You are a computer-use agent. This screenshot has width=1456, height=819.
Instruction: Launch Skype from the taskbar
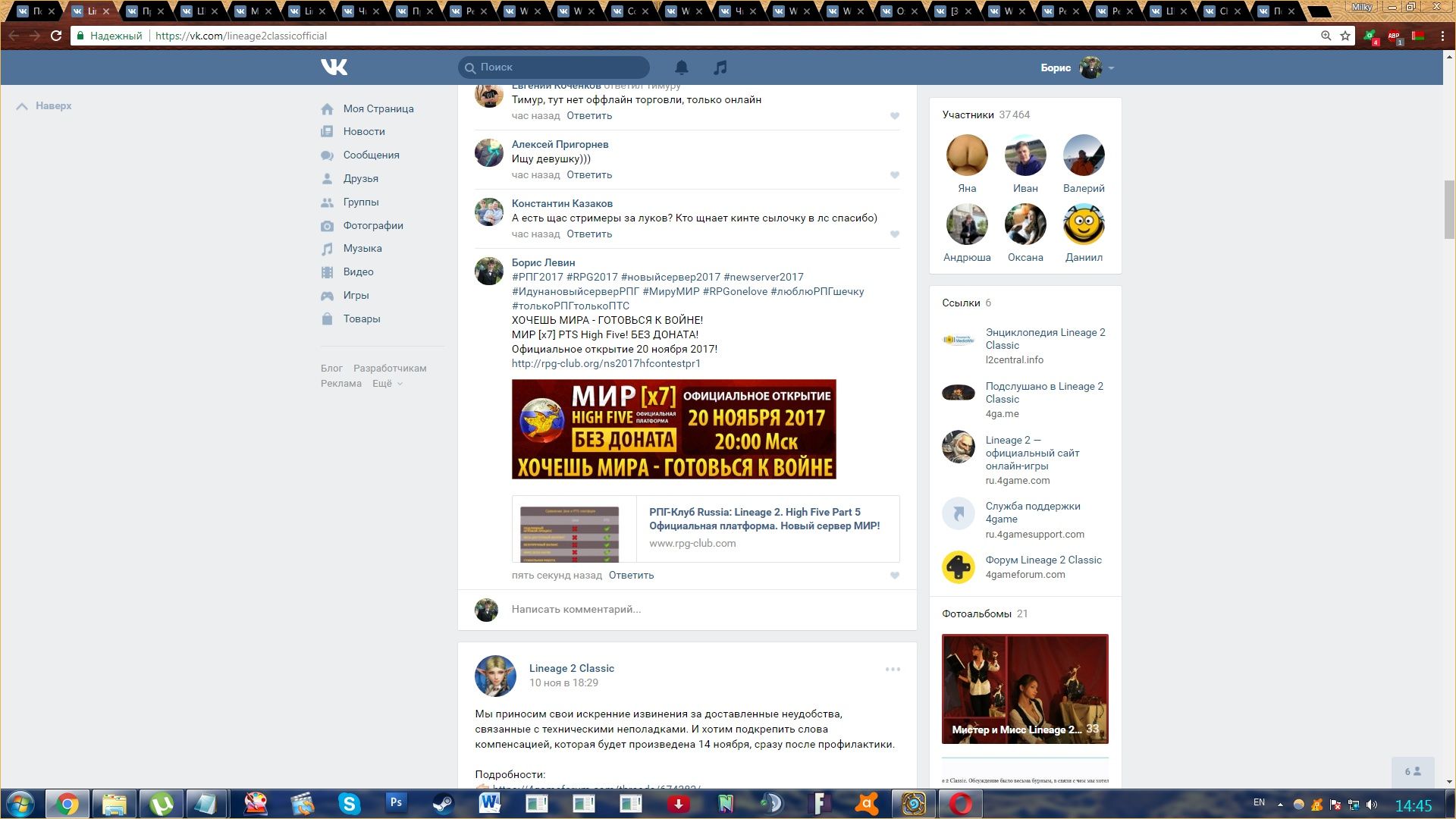click(x=349, y=803)
